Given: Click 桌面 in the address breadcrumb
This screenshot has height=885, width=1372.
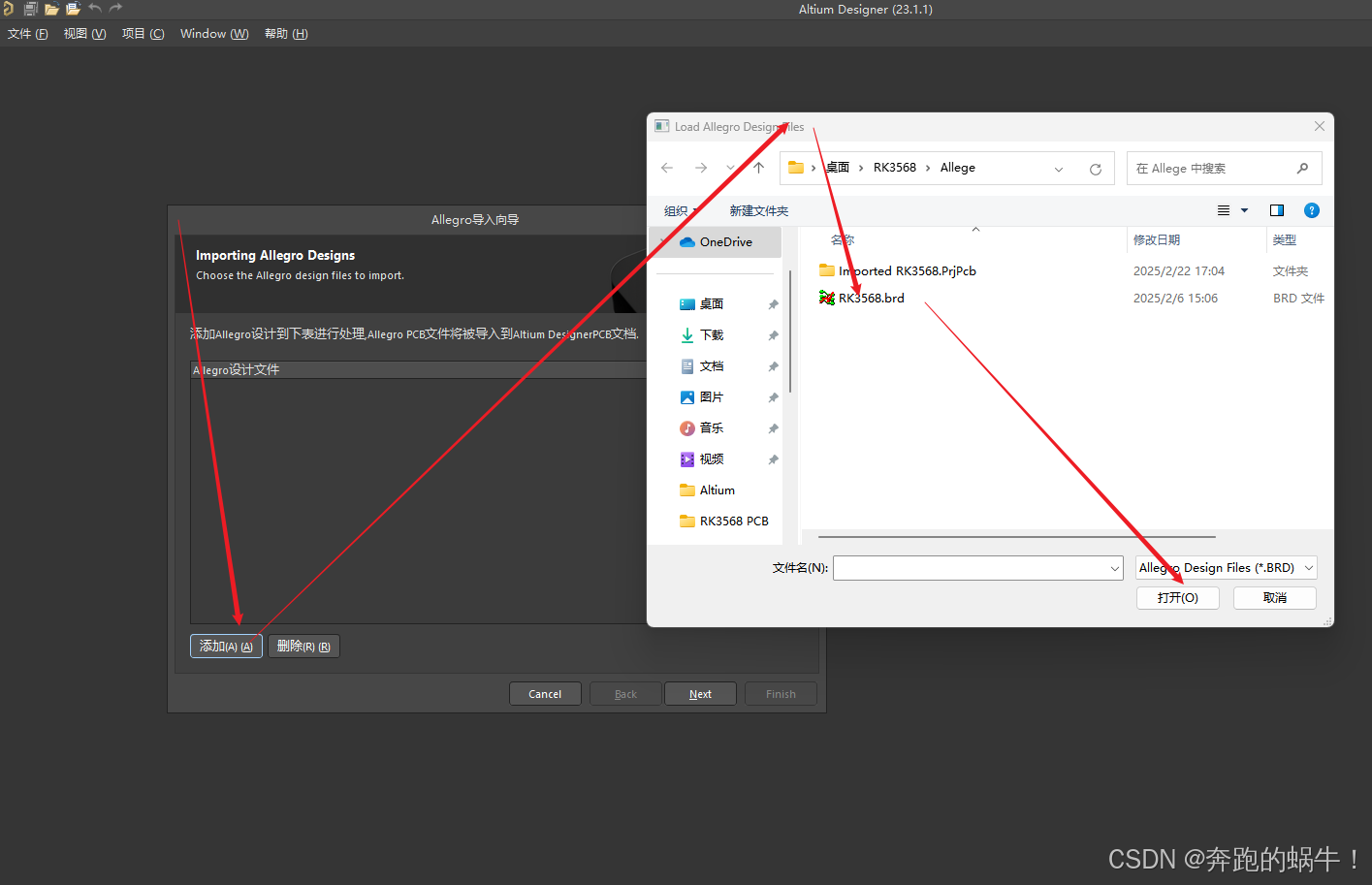Looking at the screenshot, I should tap(838, 168).
